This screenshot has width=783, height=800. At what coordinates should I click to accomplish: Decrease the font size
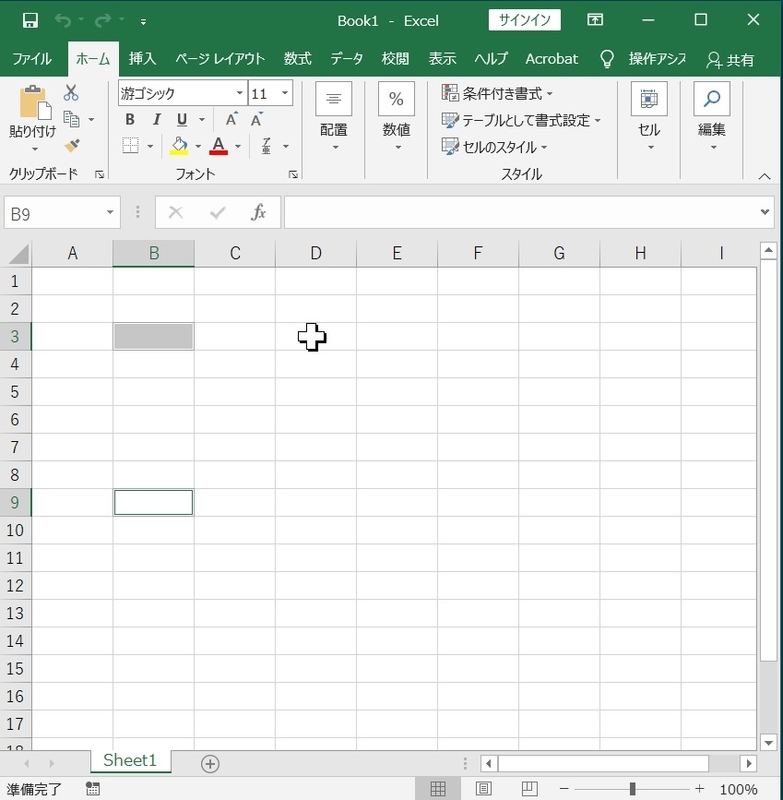pyautogui.click(x=257, y=119)
